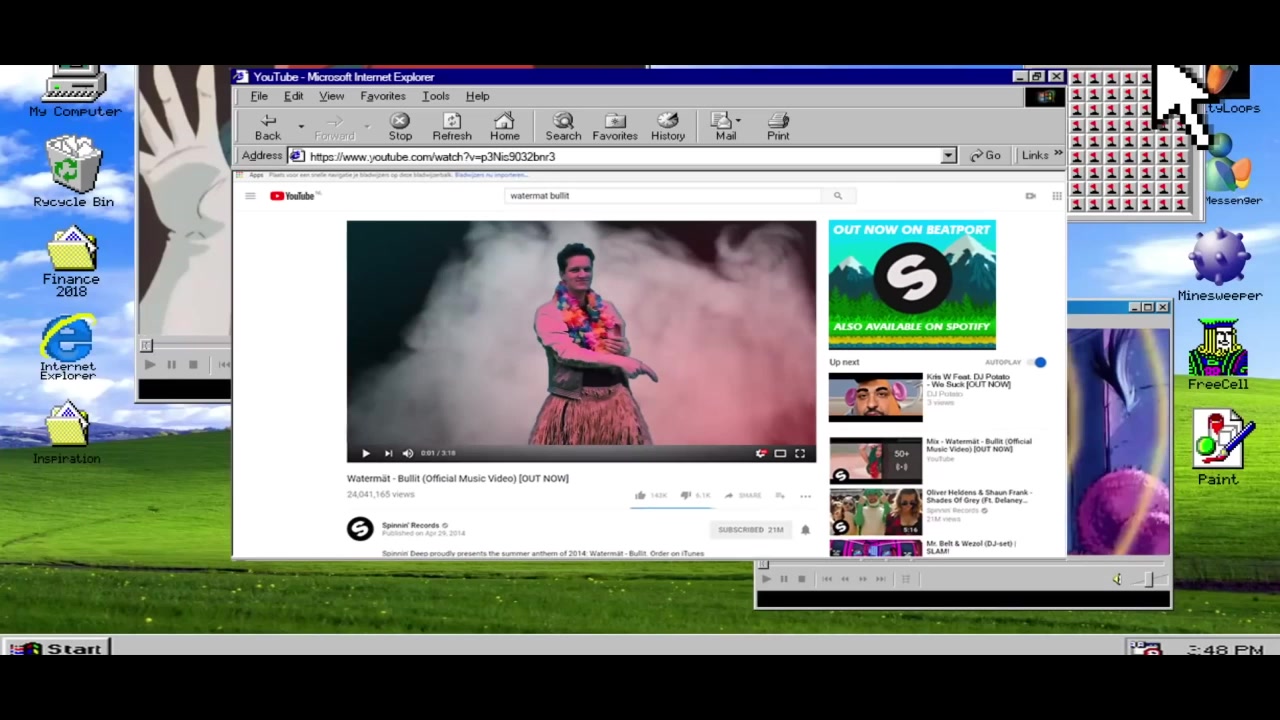This screenshot has width=1280, height=720.
Task: Open the YouTube player settings gear
Action: tap(761, 454)
